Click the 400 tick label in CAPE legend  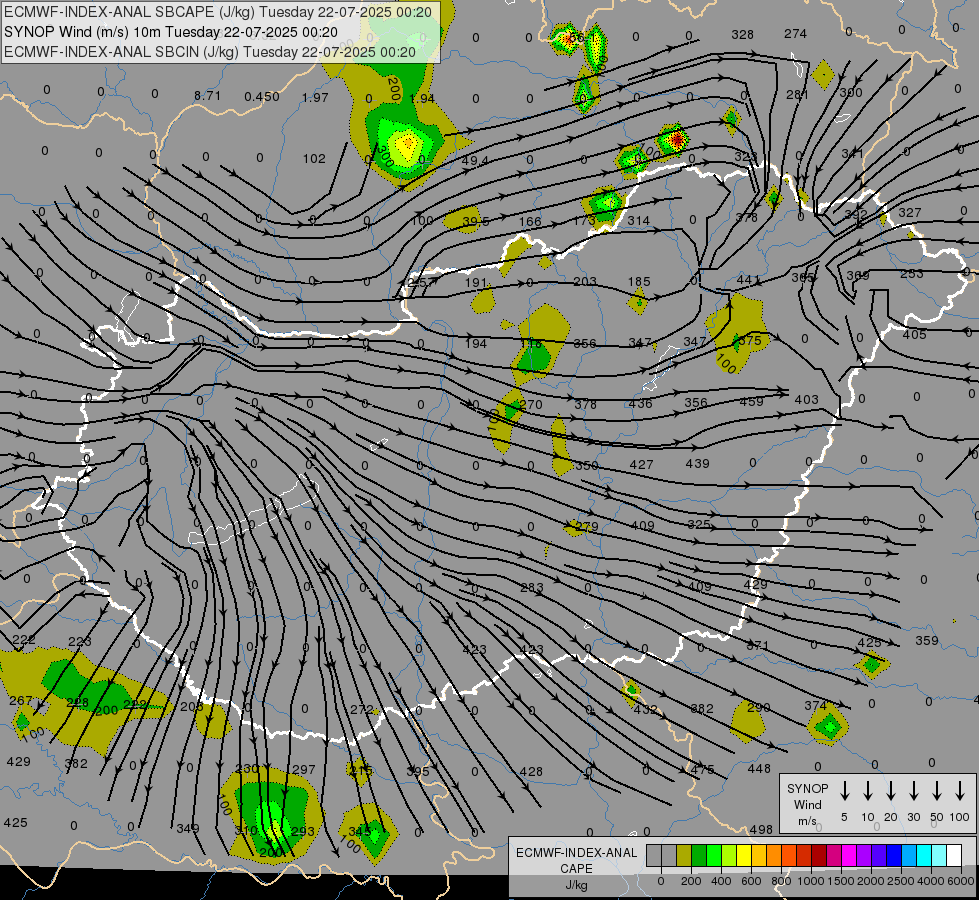721,881
